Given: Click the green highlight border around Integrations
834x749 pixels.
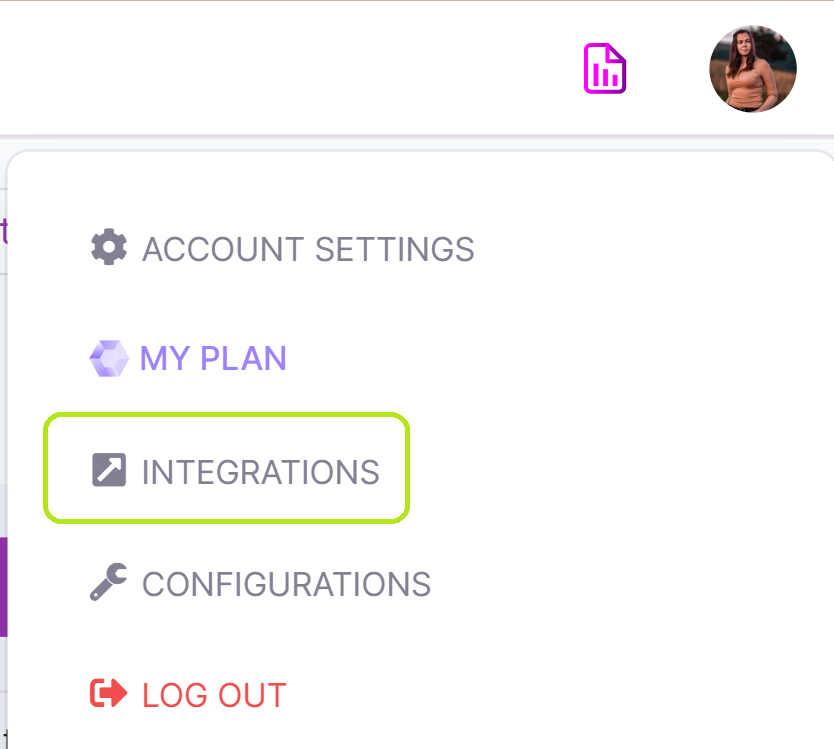Looking at the screenshot, I should [227, 414].
